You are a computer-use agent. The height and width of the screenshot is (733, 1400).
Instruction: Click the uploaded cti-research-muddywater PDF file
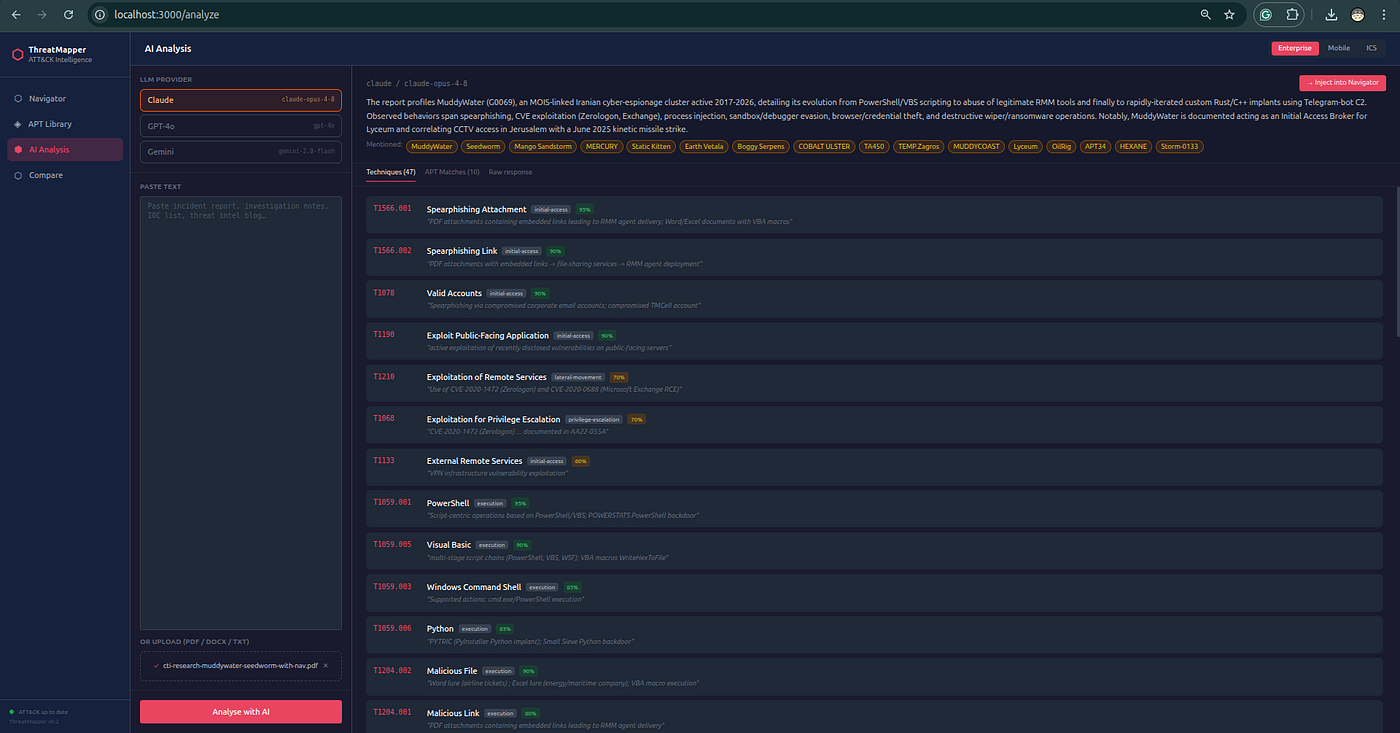point(240,665)
